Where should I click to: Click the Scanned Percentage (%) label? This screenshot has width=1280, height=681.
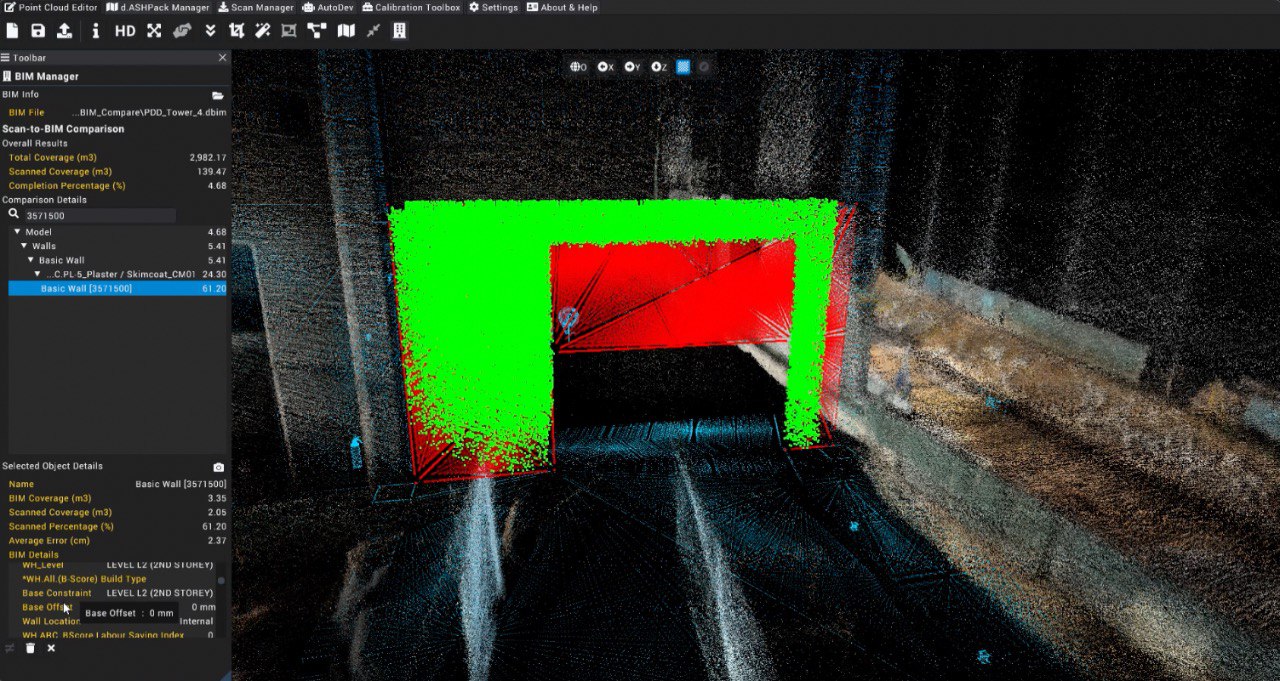[x=61, y=526]
